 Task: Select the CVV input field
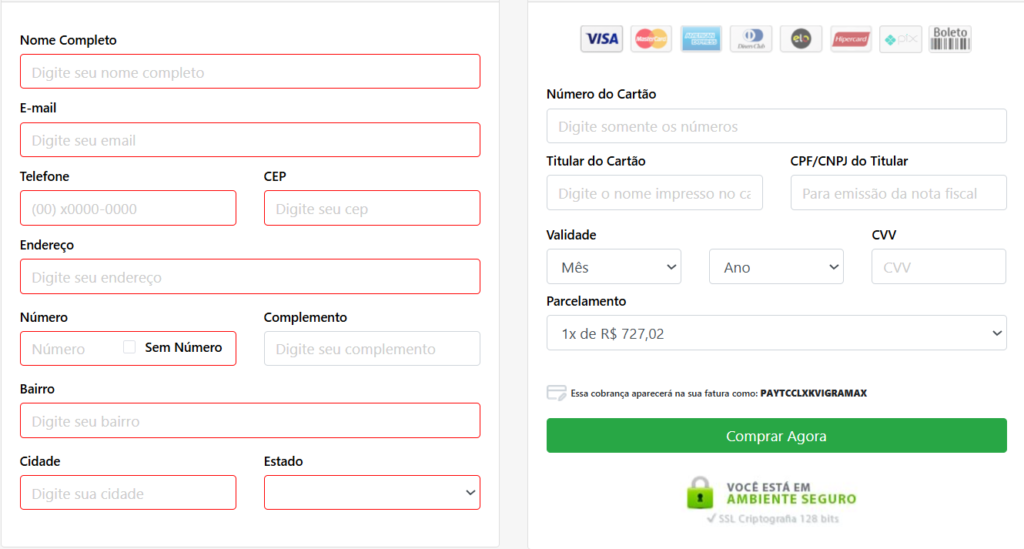click(938, 266)
